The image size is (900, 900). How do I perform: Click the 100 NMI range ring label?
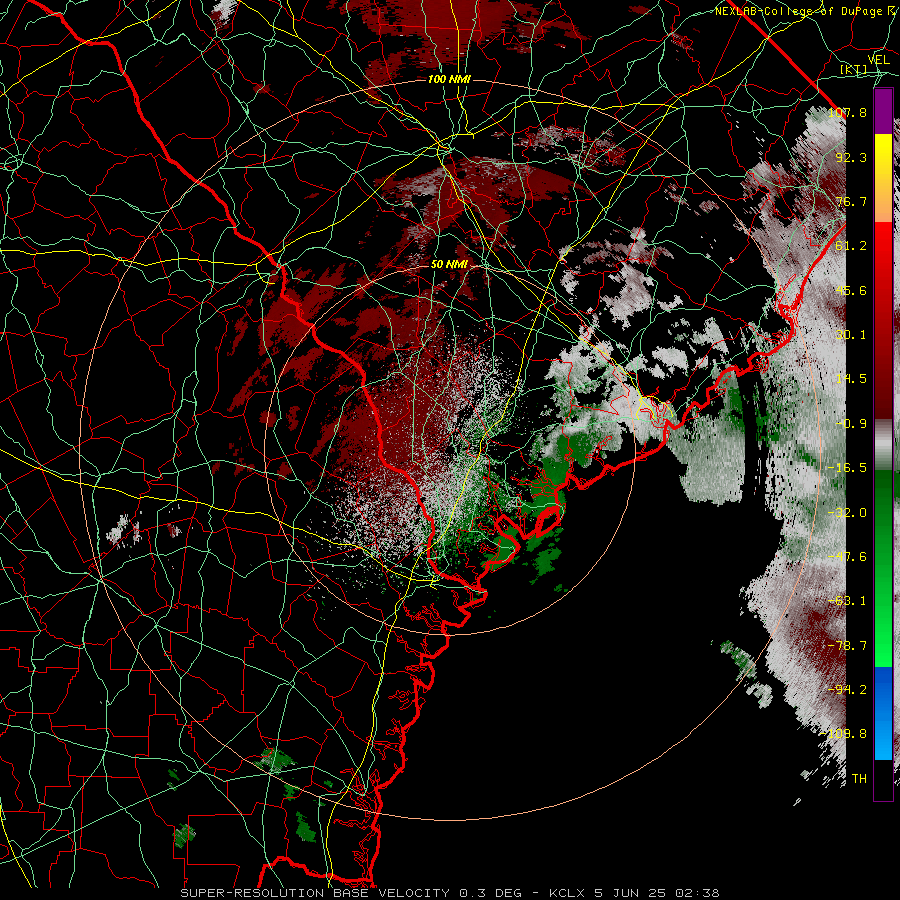point(449,79)
